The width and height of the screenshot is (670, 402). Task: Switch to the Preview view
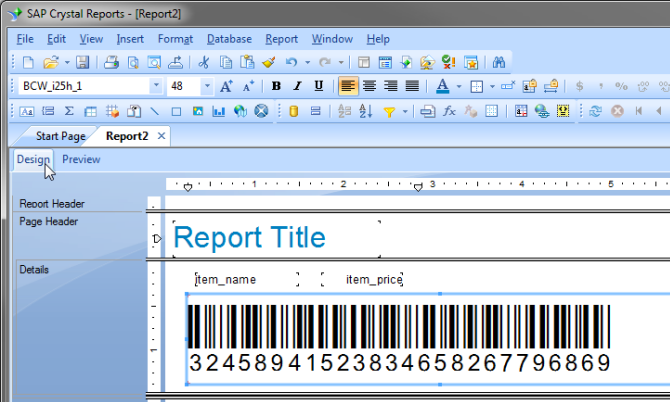81,159
